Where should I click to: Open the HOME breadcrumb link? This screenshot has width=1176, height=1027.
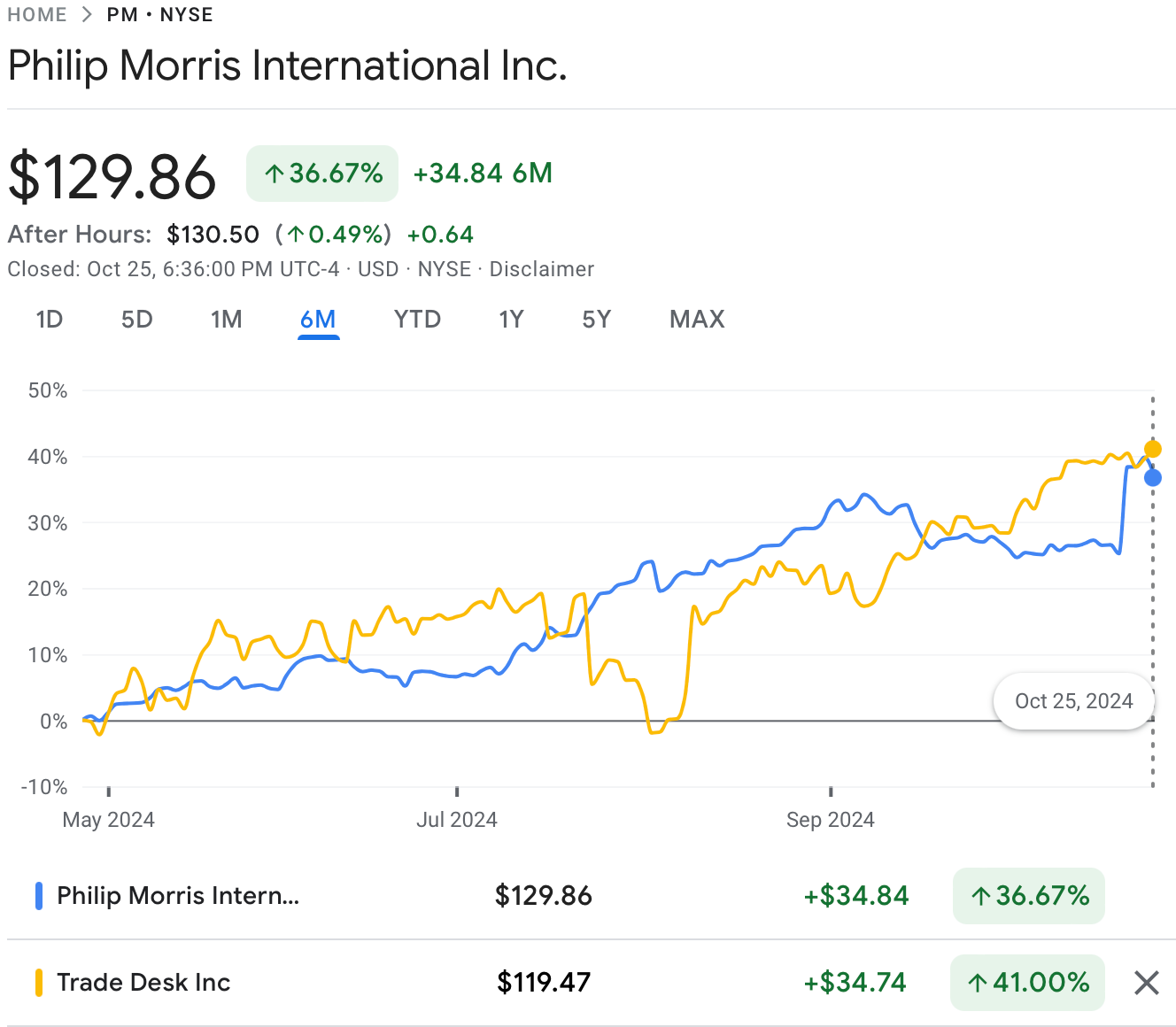[x=37, y=15]
